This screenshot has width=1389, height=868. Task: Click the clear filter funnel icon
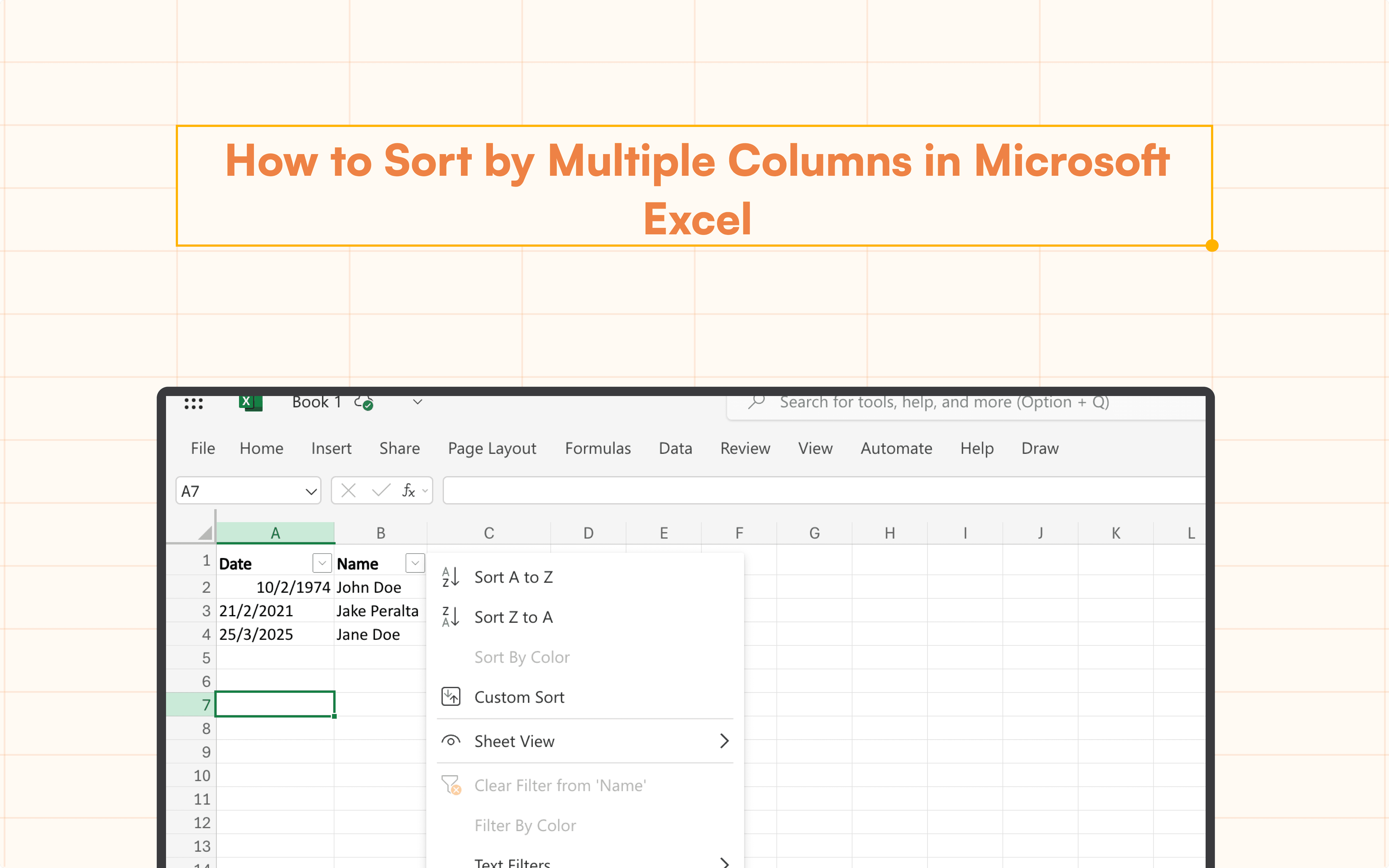[x=451, y=785]
